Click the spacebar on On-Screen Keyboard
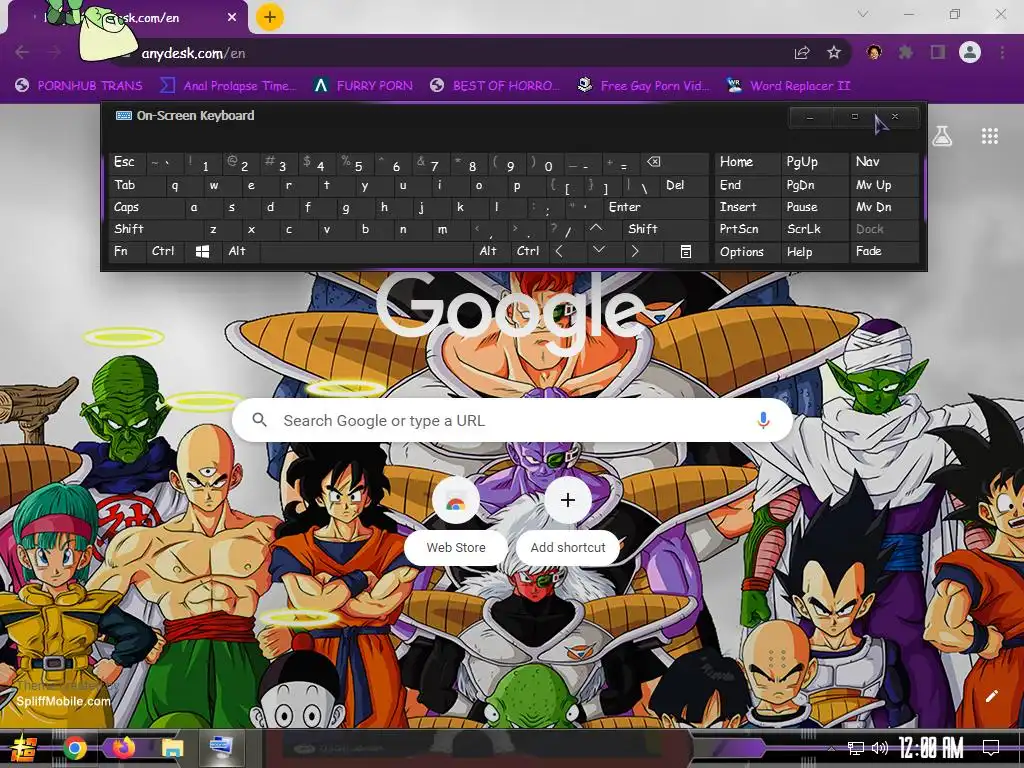The height and width of the screenshot is (768, 1024). [366, 251]
